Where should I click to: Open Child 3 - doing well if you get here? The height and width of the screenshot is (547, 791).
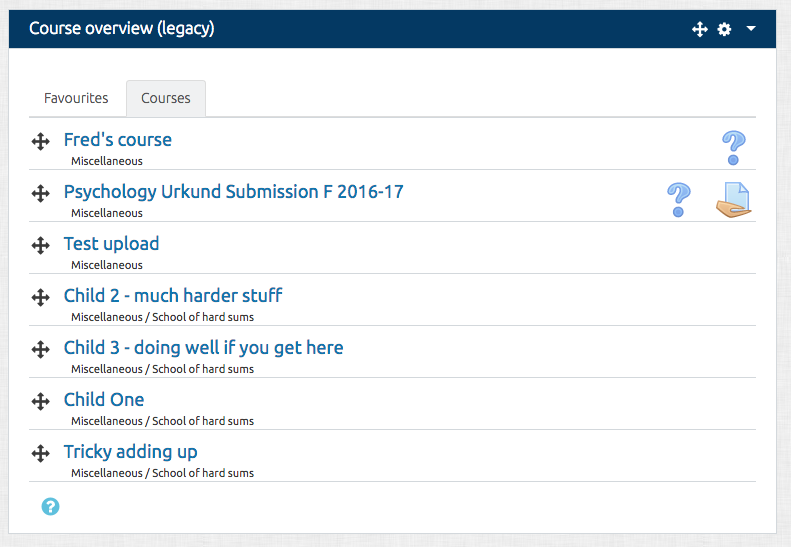(203, 348)
